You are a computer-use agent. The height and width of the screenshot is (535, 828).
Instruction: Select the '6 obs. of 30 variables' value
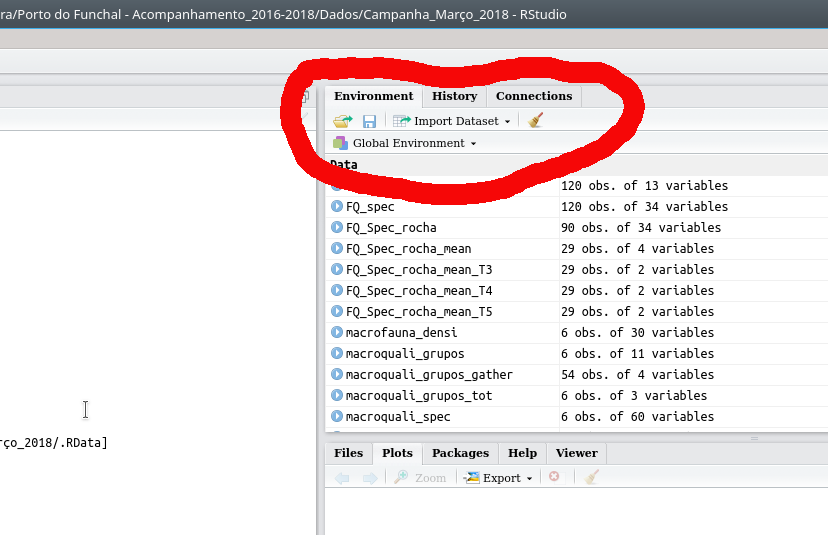click(x=637, y=333)
